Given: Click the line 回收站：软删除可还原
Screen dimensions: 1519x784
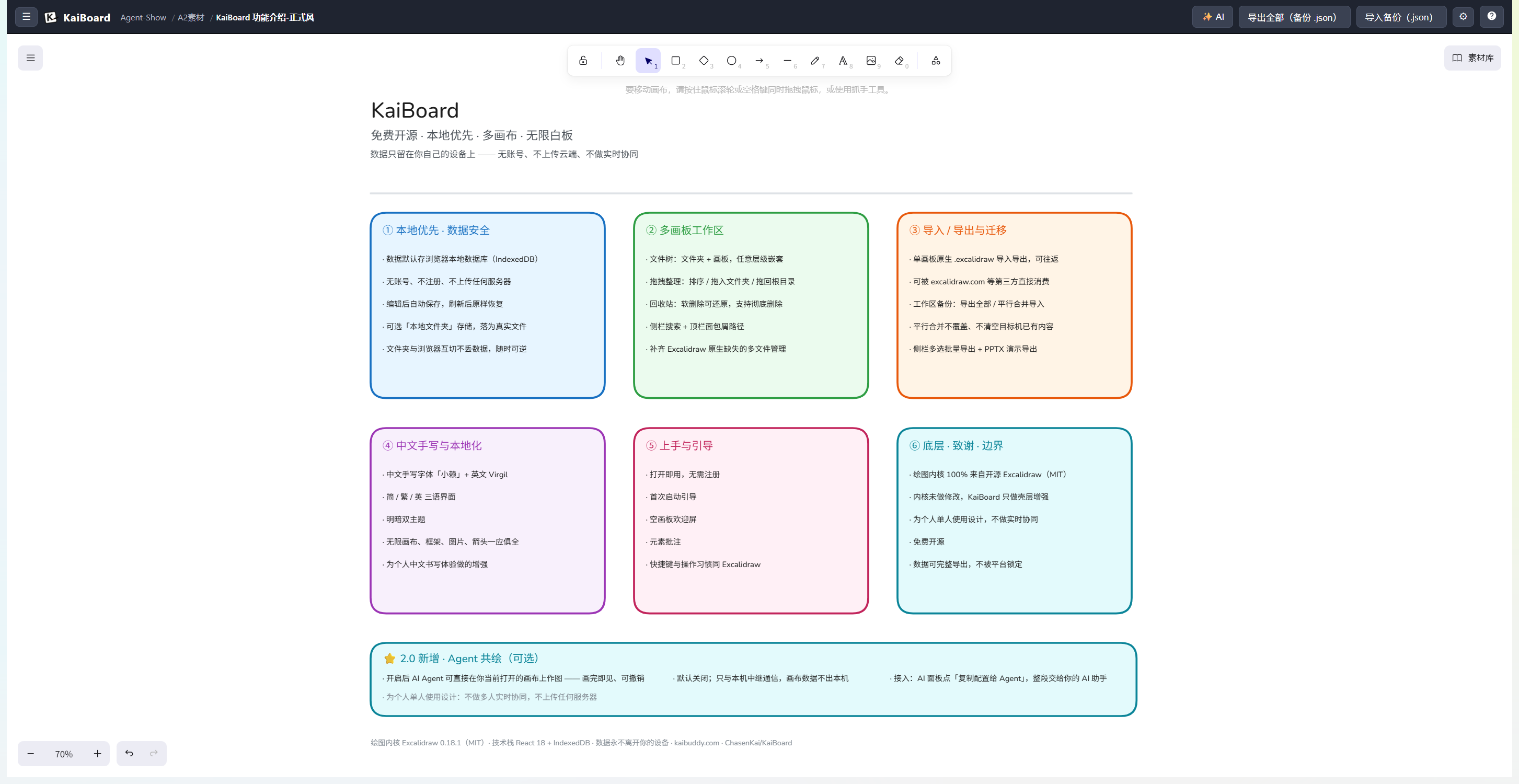Looking at the screenshot, I should (x=714, y=304).
